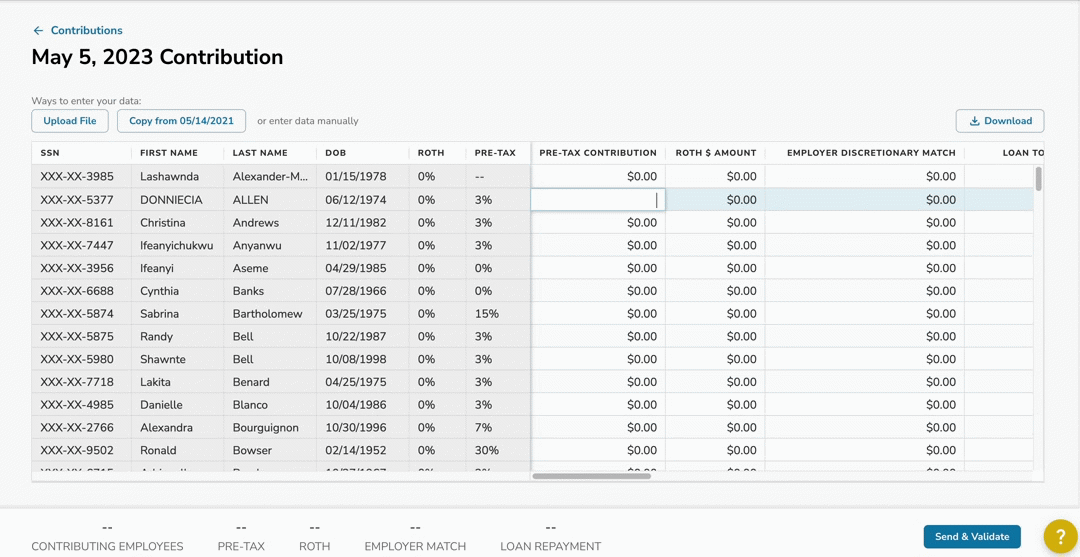Select Pre-Tax Contribution cell for Lashawnda

pos(597,177)
